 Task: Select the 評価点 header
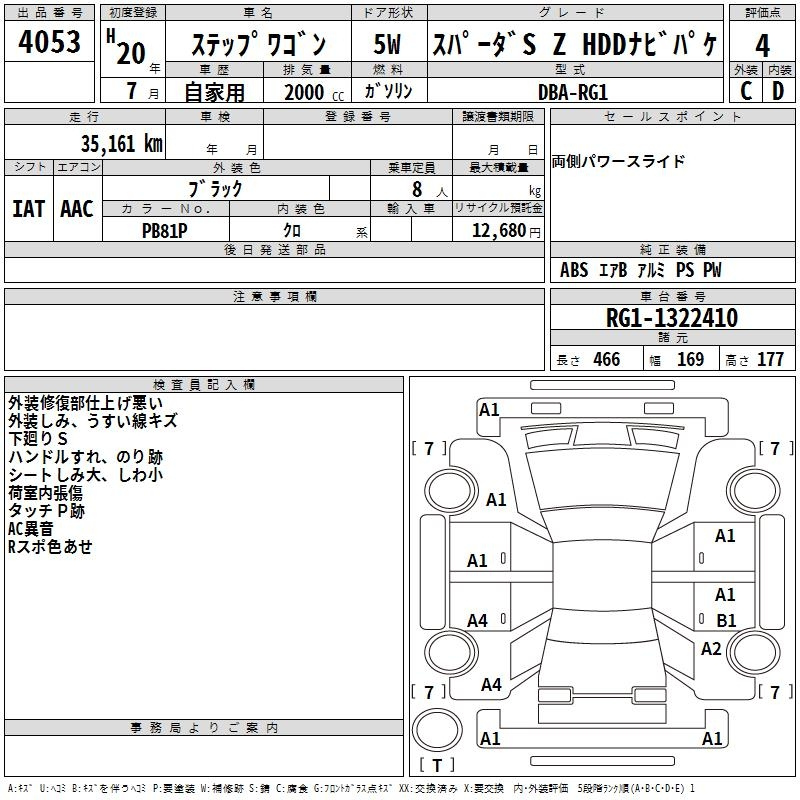pyautogui.click(x=762, y=12)
